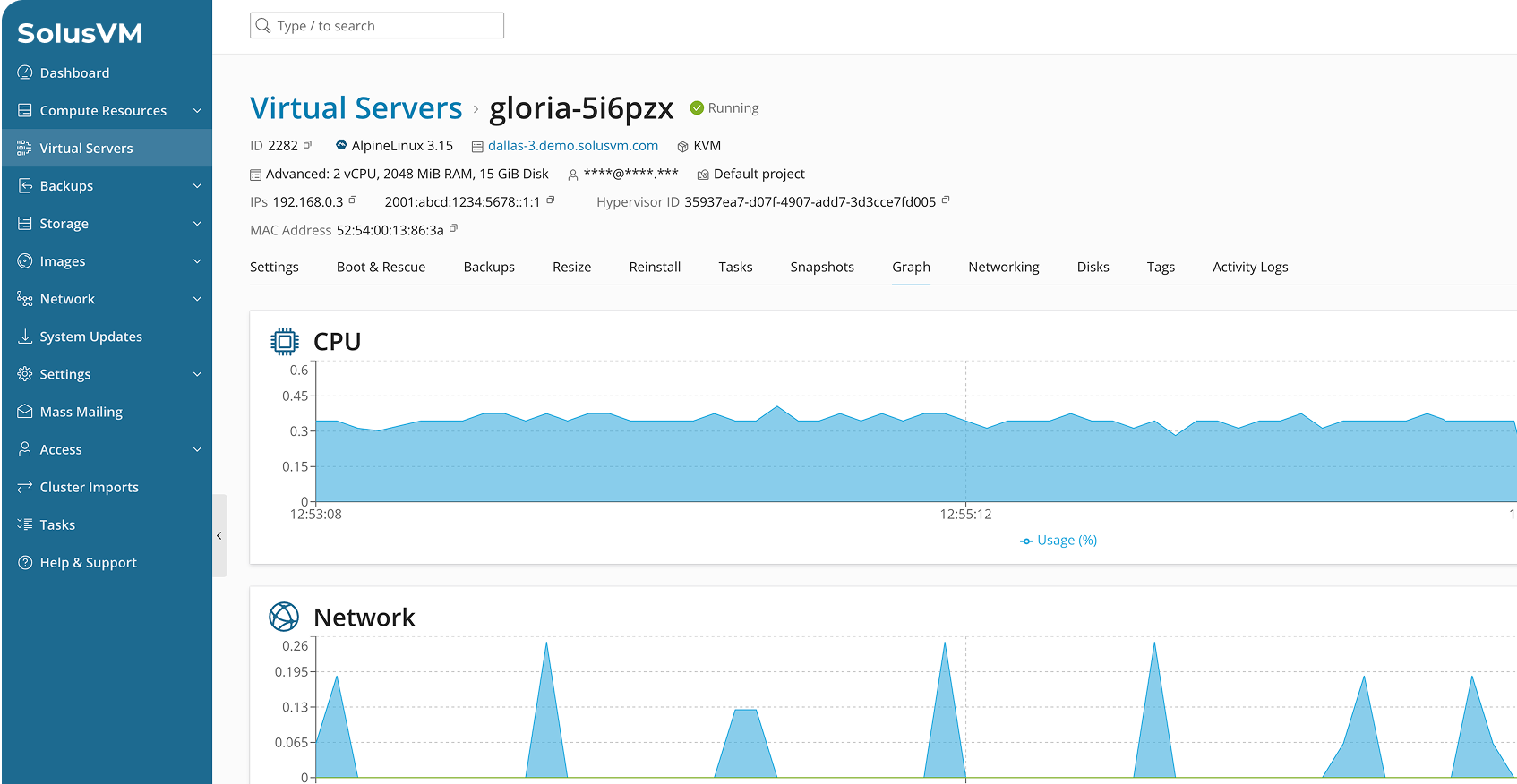Expand the Backups sidebar section

pos(197,186)
